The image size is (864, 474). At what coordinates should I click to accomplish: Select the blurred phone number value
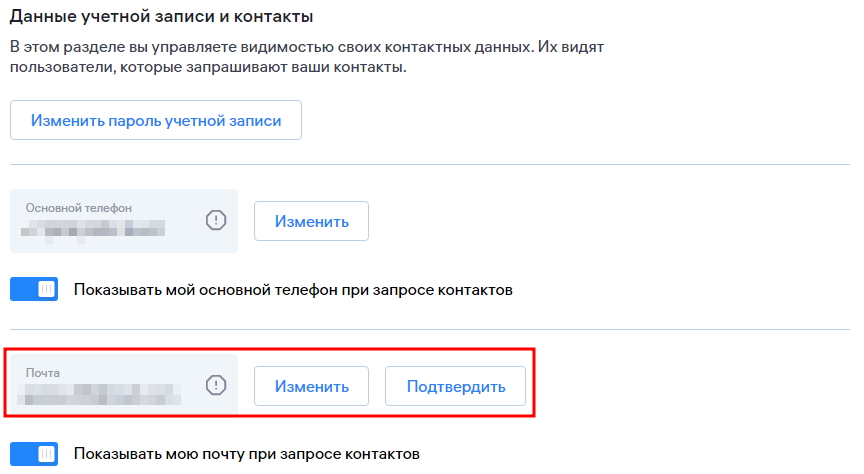95,231
